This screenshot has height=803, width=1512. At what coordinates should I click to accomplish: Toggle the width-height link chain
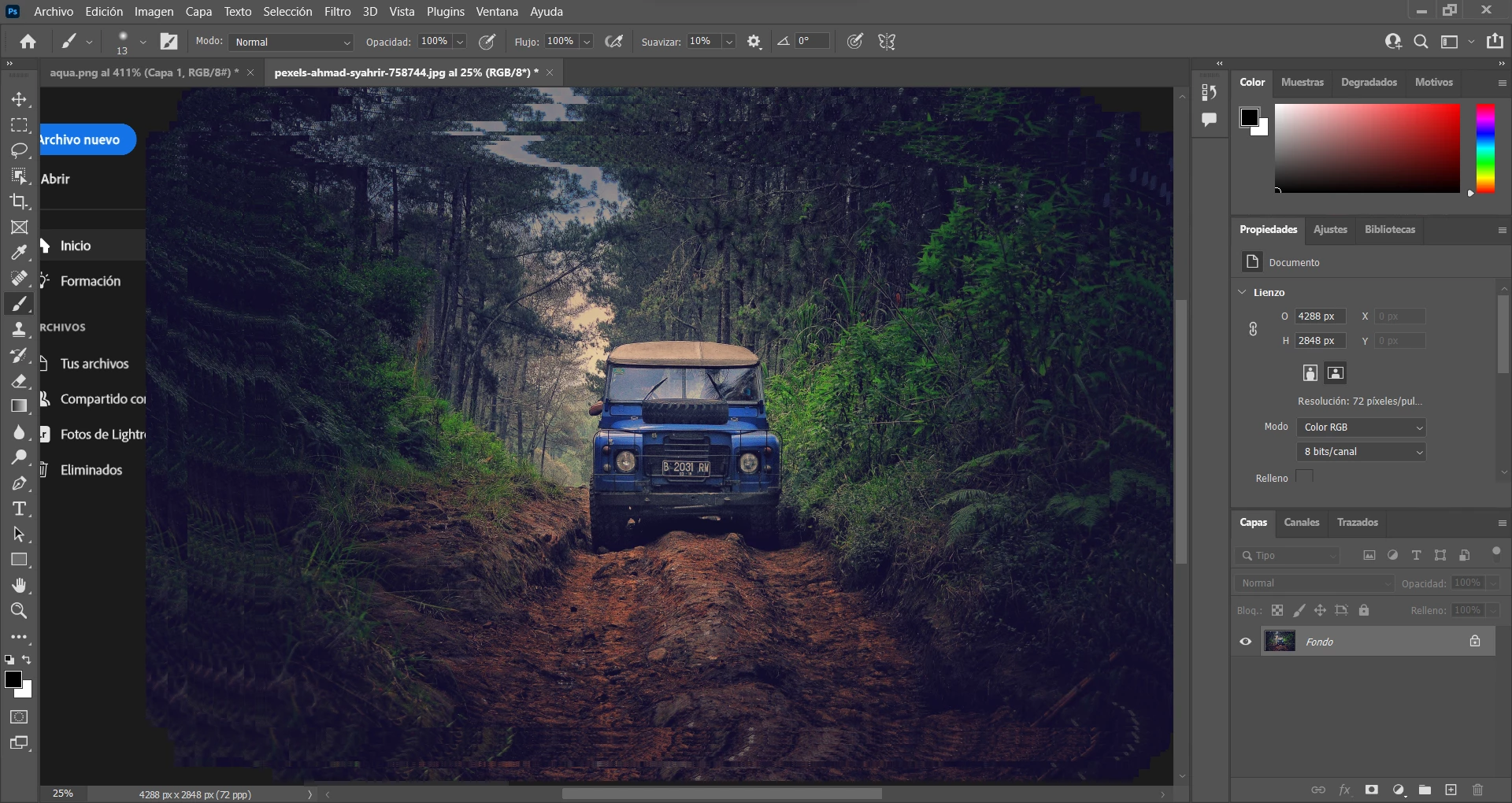pos(1253,329)
